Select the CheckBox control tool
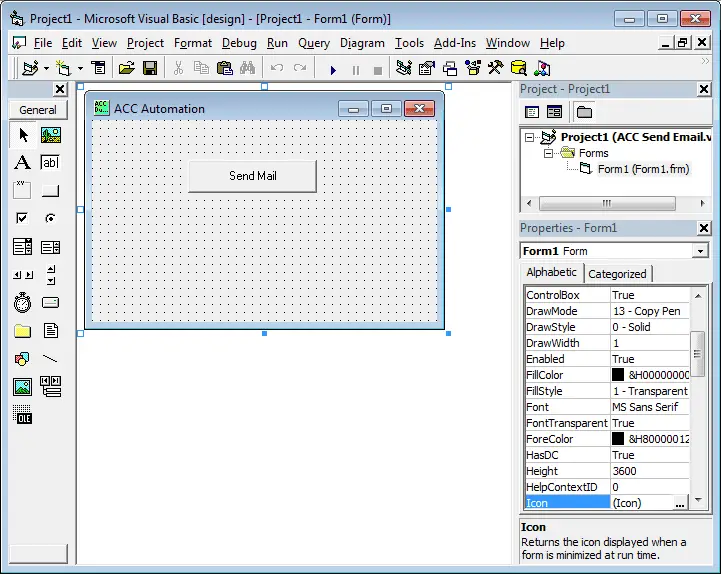 [23, 218]
